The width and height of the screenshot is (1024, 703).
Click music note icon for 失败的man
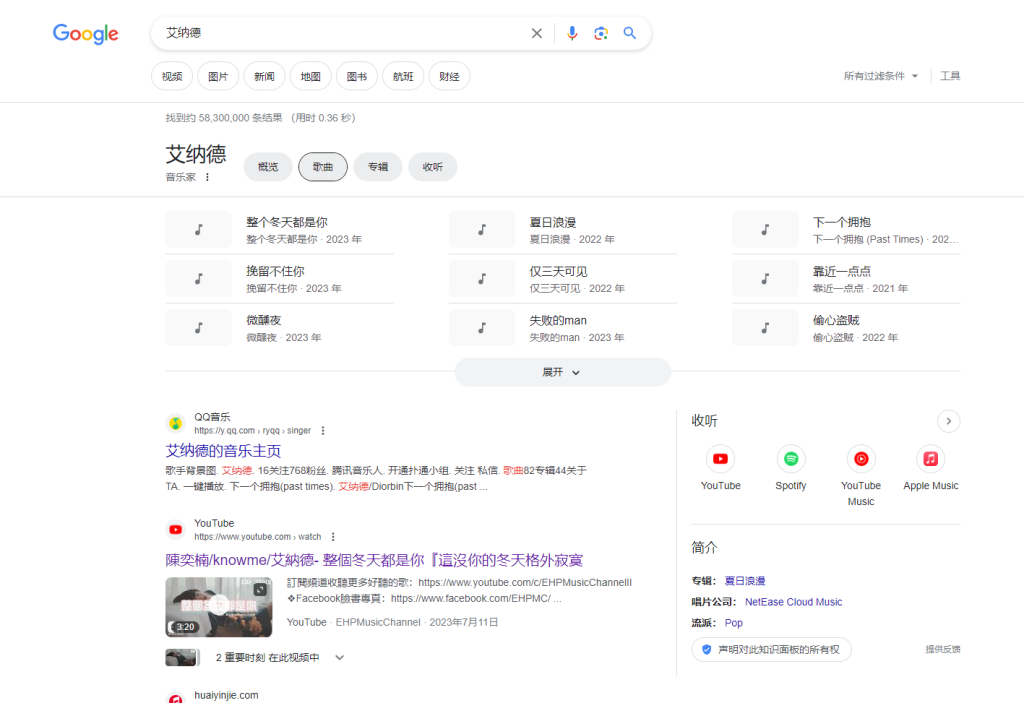tap(482, 327)
